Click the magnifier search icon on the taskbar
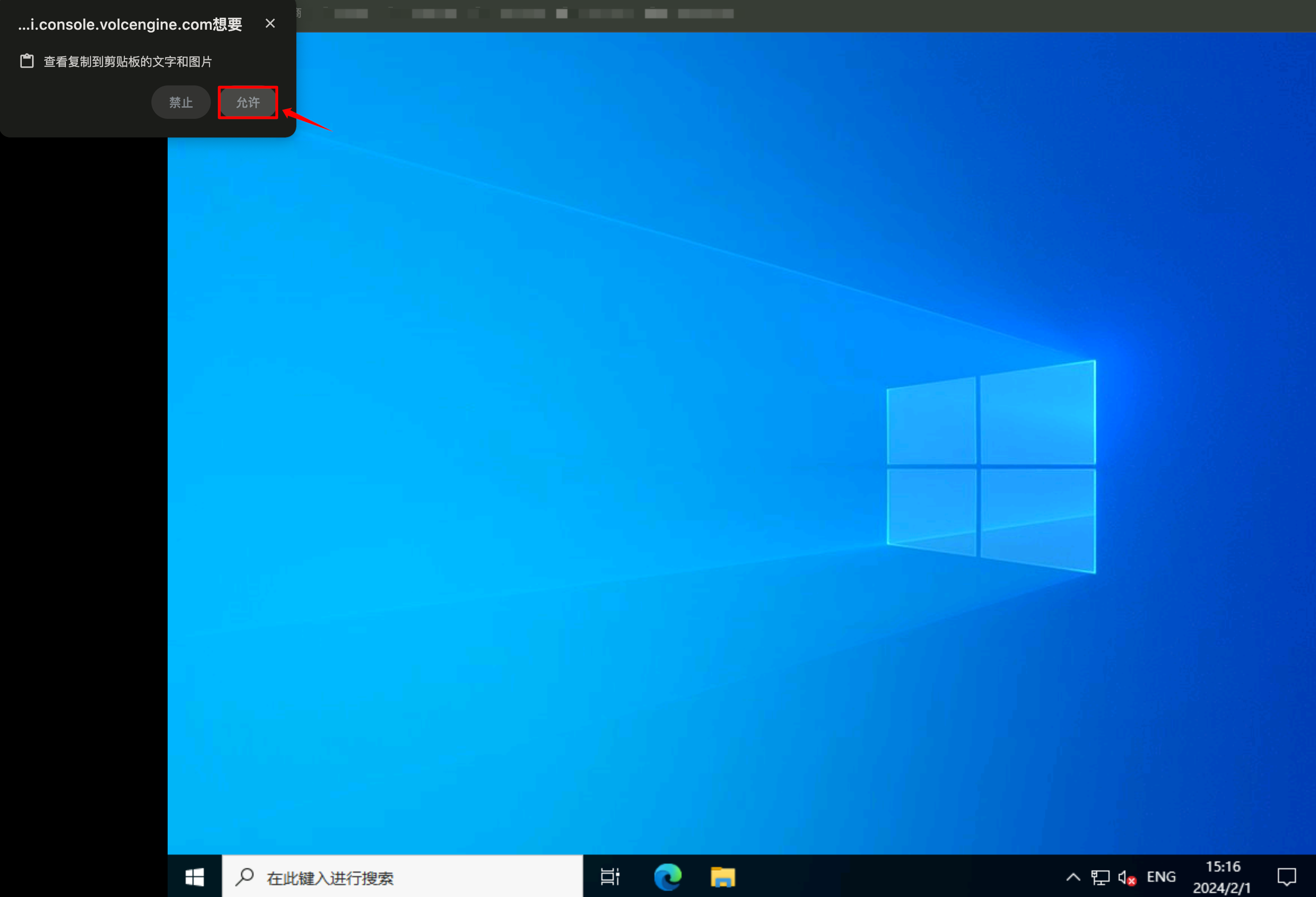Viewport: 1316px width, 897px height. pyautogui.click(x=245, y=877)
